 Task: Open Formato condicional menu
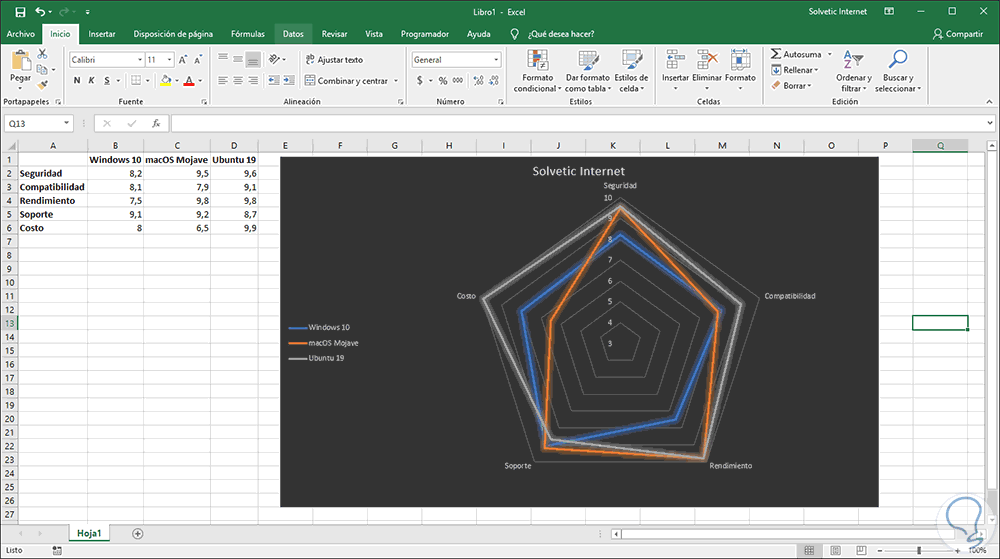coord(538,71)
